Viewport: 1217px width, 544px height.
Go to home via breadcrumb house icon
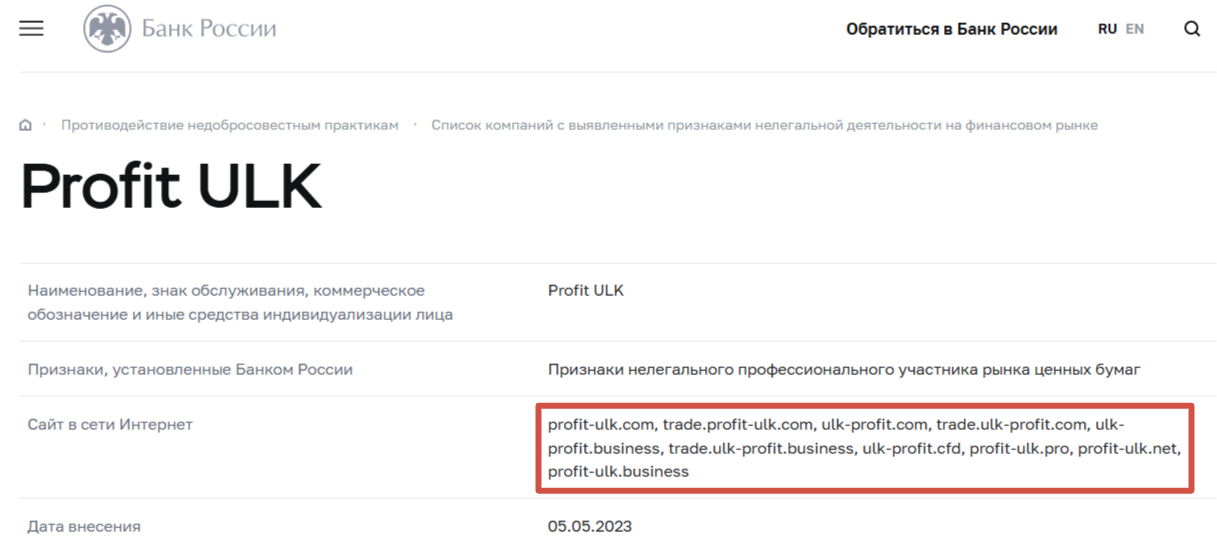pyautogui.click(x=26, y=126)
